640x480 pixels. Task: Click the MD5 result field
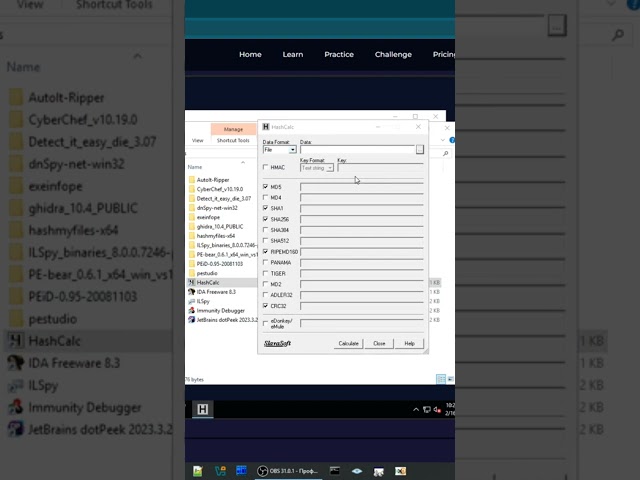(x=362, y=187)
